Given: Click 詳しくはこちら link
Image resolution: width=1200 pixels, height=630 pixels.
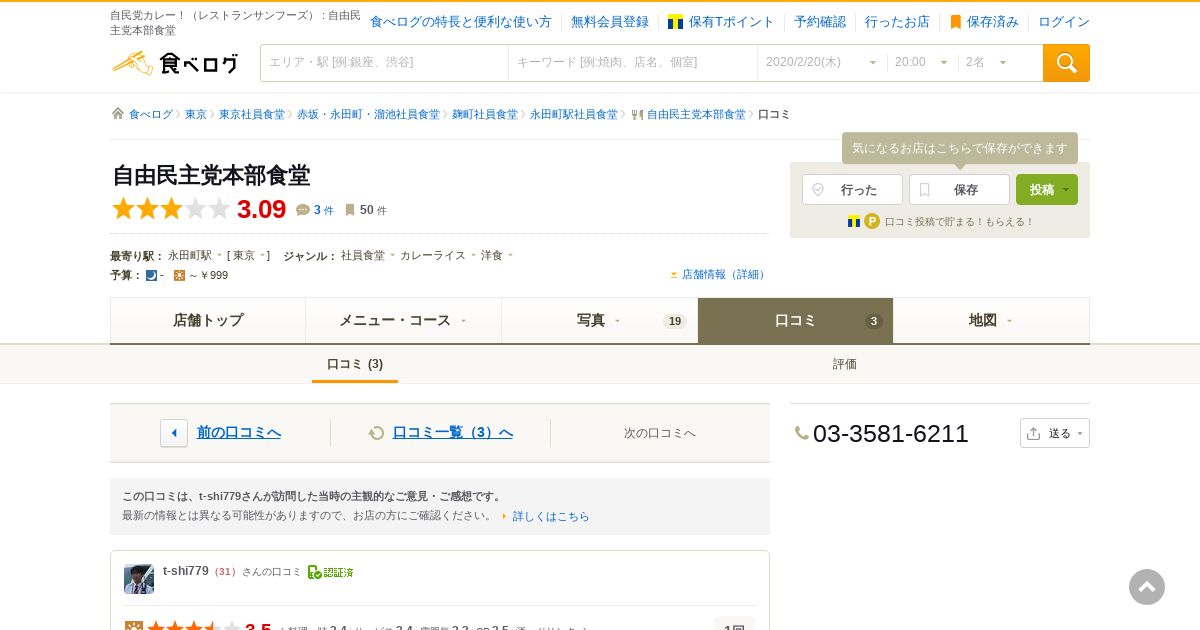Looking at the screenshot, I should click(x=551, y=516).
